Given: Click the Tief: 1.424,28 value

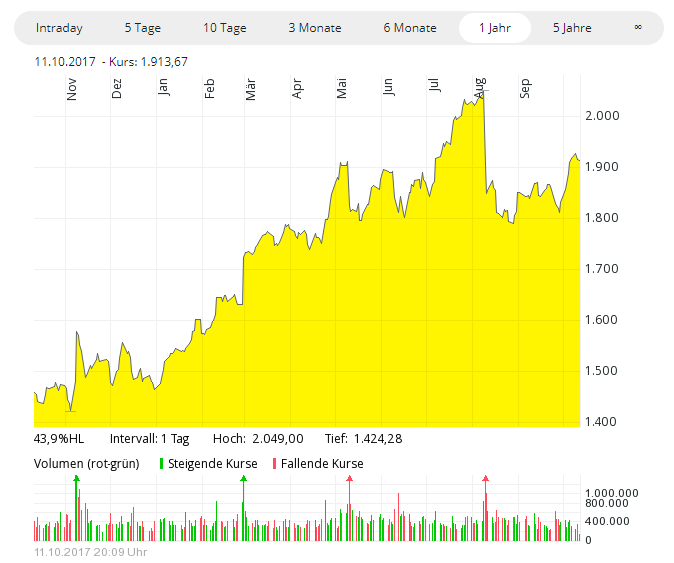Looking at the screenshot, I should pyautogui.click(x=364, y=439).
